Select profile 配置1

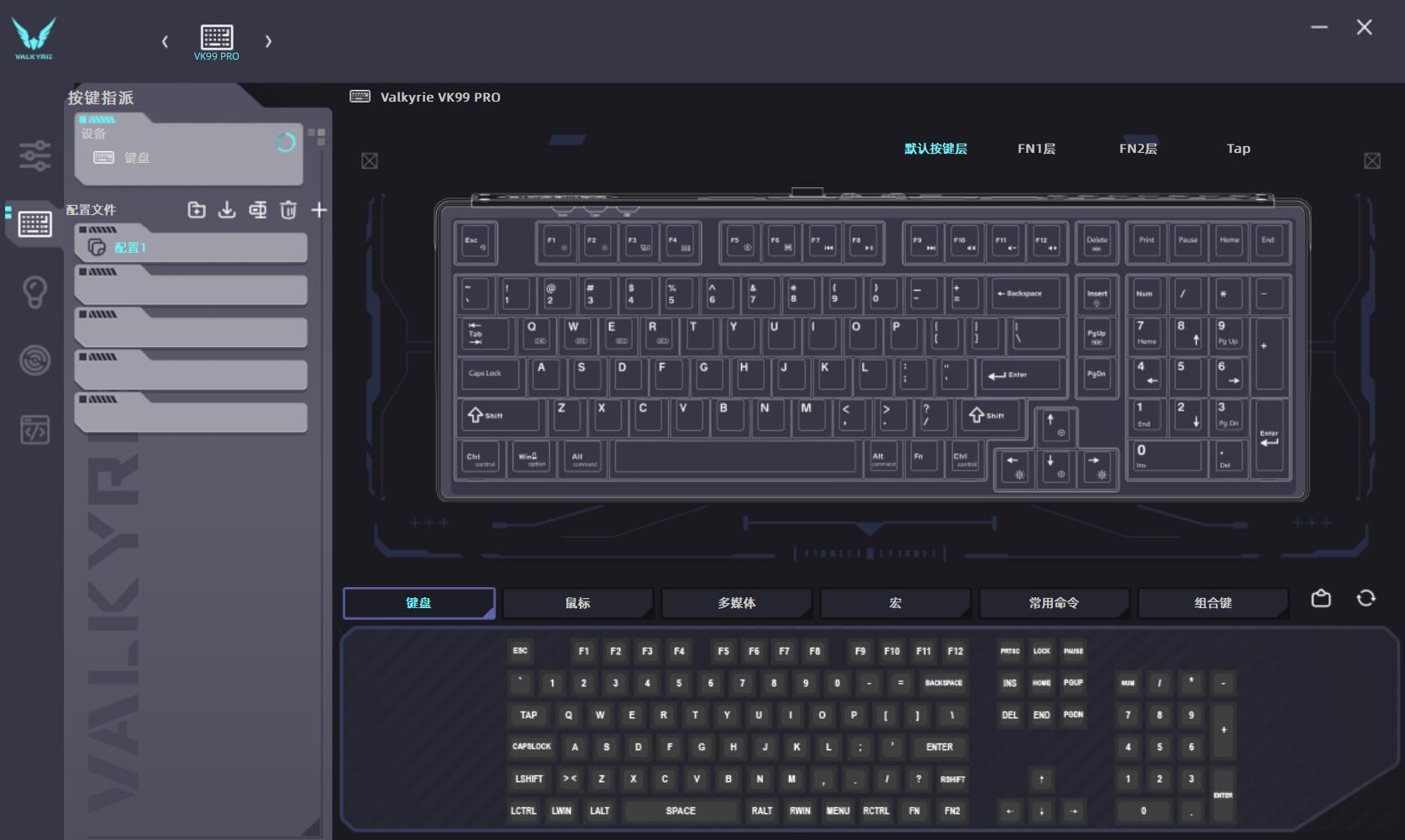pos(191,247)
